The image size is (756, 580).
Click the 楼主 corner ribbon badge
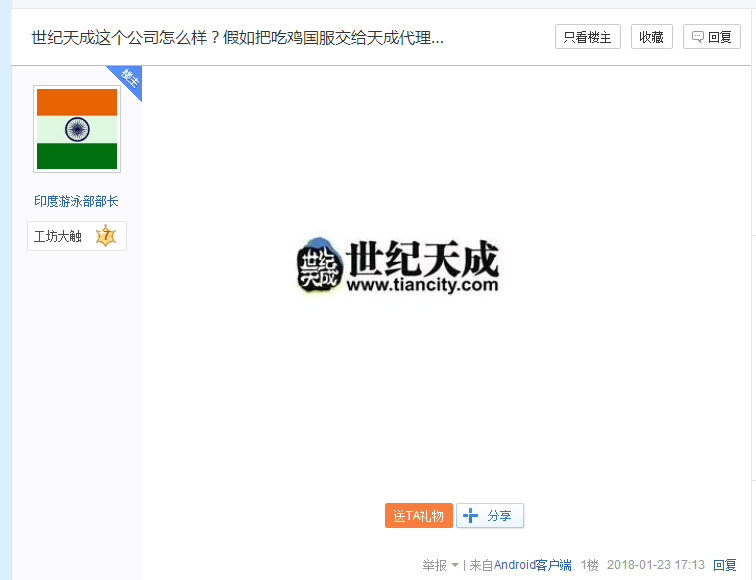[x=128, y=80]
